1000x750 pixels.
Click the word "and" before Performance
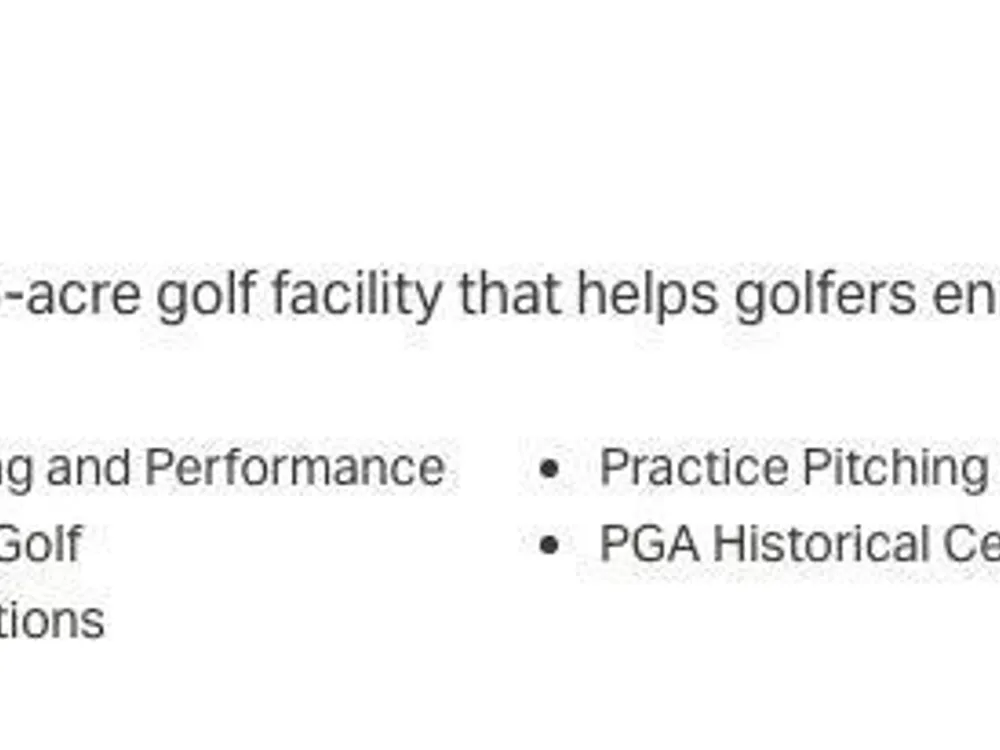click(88, 468)
